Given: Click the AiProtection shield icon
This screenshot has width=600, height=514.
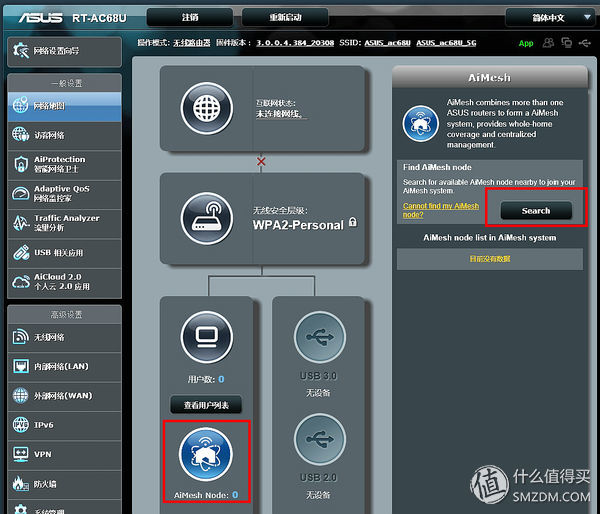Looking at the screenshot, I should pyautogui.click(x=21, y=165).
